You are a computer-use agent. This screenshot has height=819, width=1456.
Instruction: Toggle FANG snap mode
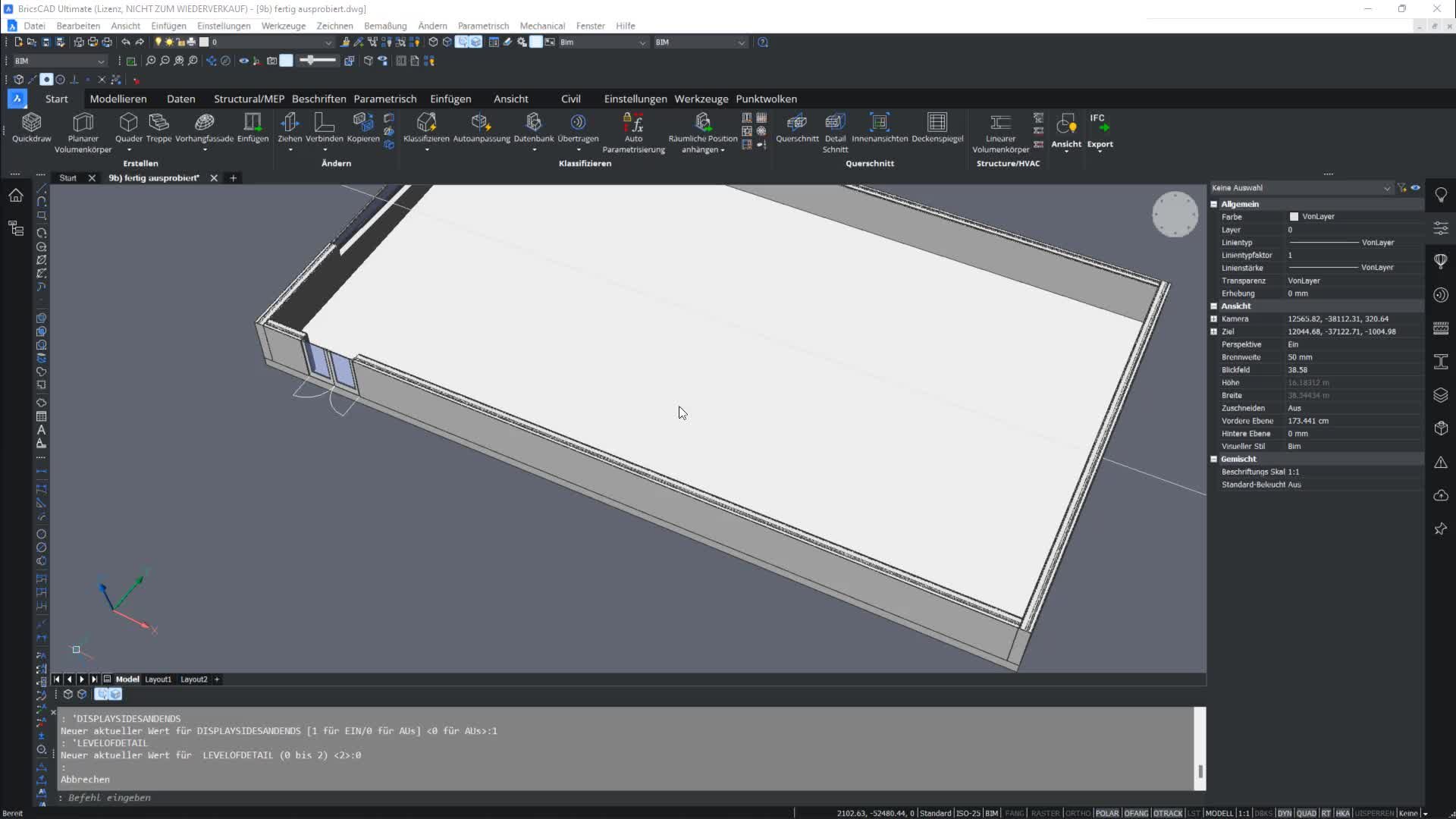point(1014,813)
